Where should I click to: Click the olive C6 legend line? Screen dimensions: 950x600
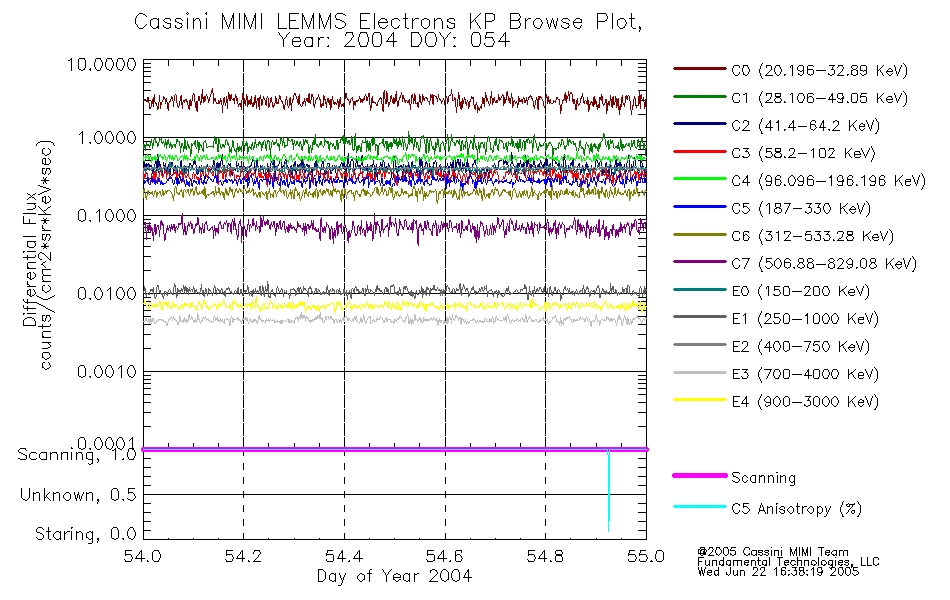(x=699, y=235)
